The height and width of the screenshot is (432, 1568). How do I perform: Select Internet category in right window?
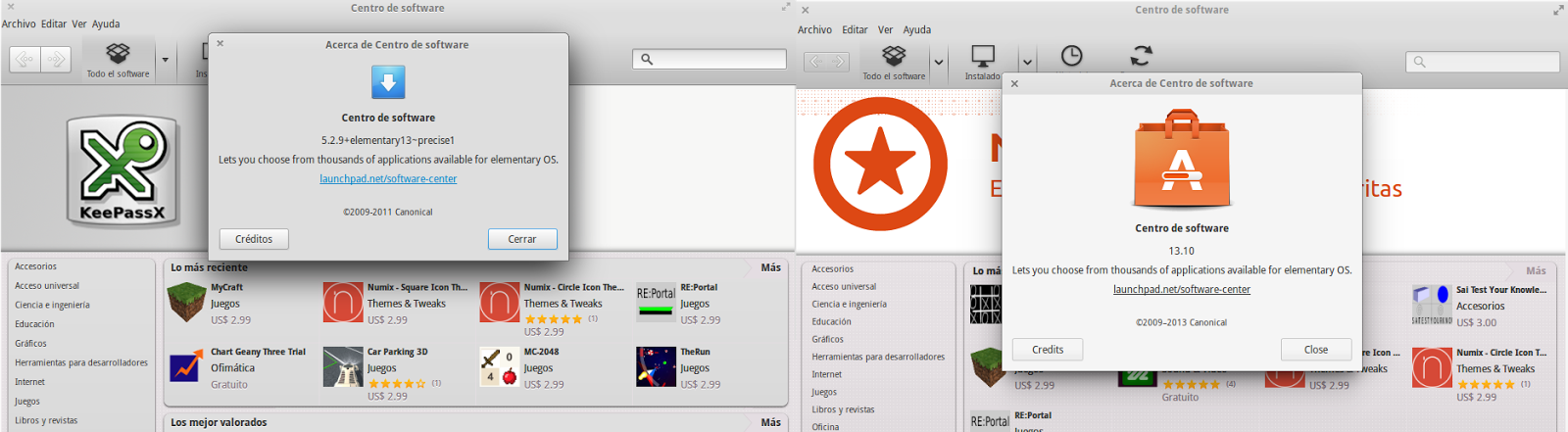826,374
